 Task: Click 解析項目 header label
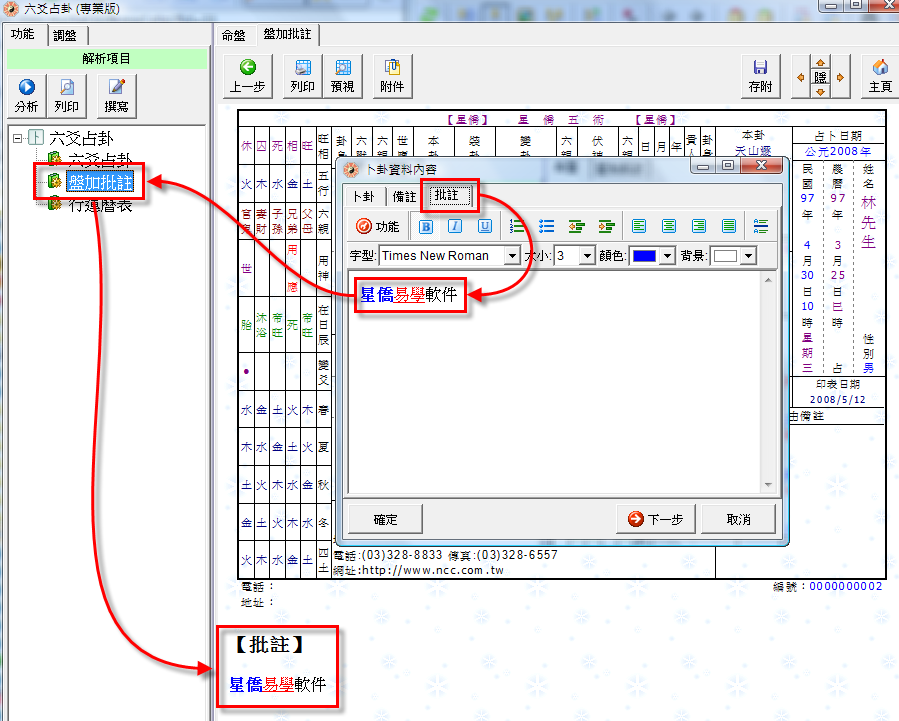pos(107,58)
